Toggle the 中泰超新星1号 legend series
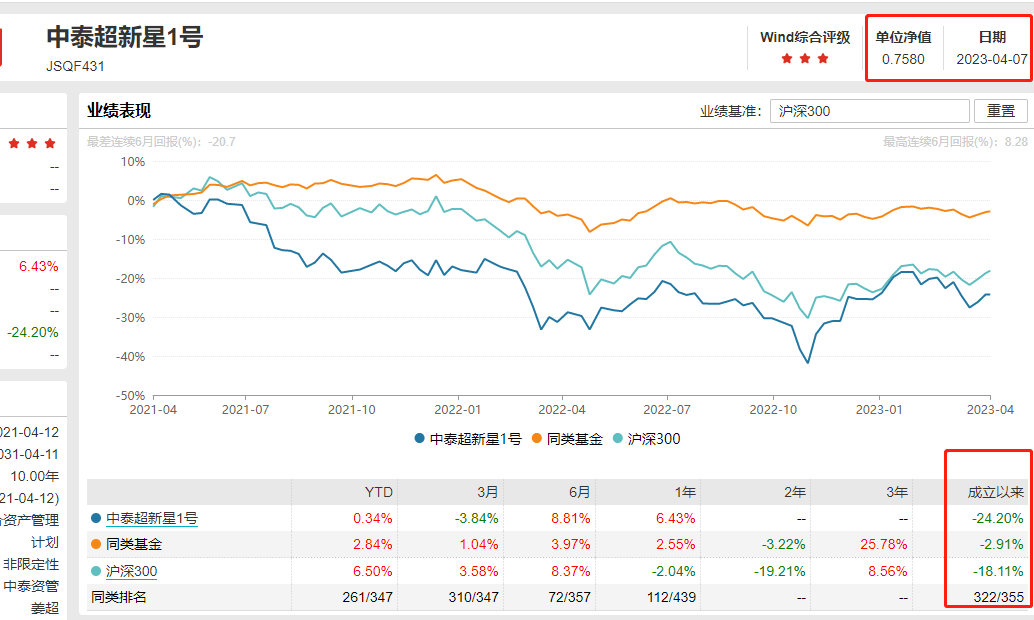 point(467,439)
